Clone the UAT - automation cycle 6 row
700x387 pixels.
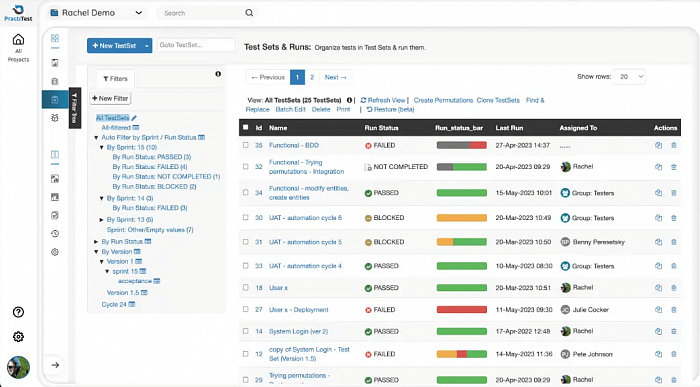[x=658, y=218]
